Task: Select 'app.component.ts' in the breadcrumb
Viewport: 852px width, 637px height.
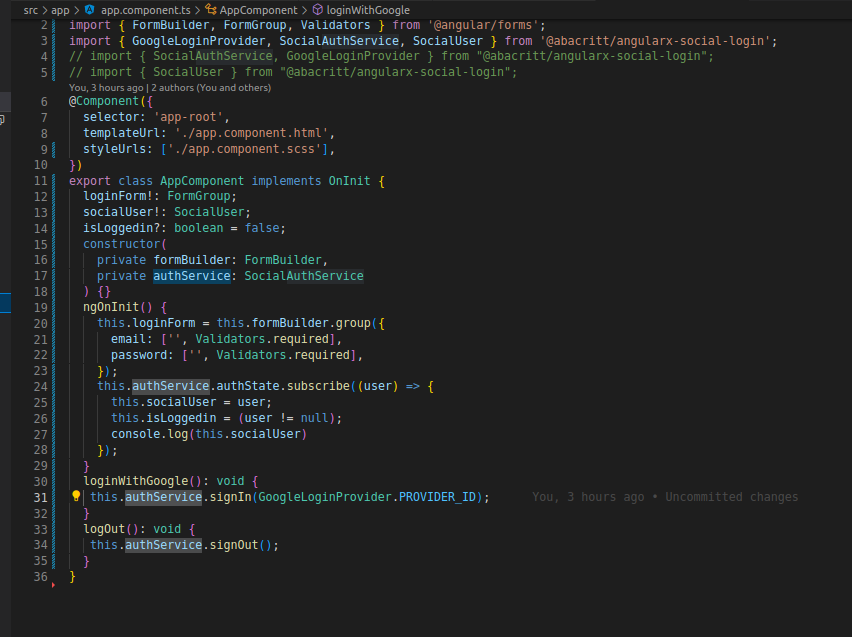Action: click(x=146, y=10)
